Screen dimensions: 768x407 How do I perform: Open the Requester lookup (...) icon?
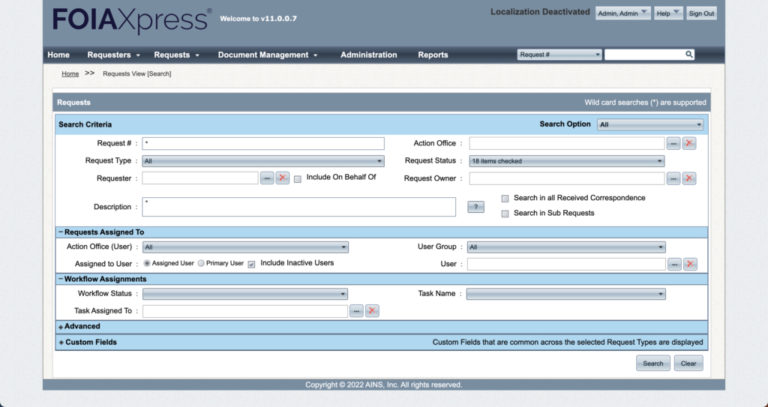[267, 178]
